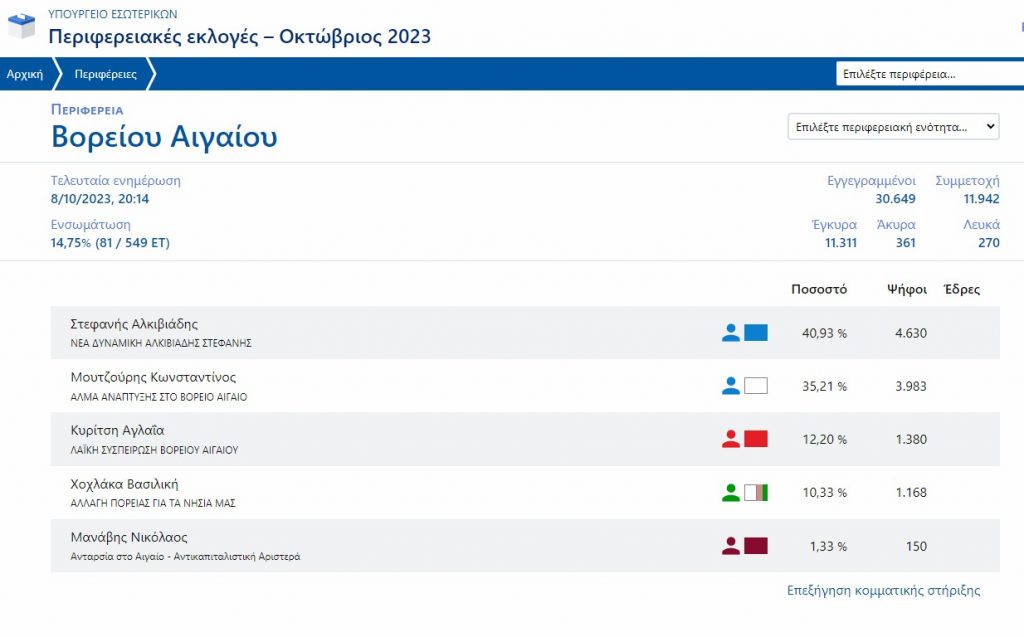Click red person icon for Κυρίτση Αγλαΐα

[731, 439]
